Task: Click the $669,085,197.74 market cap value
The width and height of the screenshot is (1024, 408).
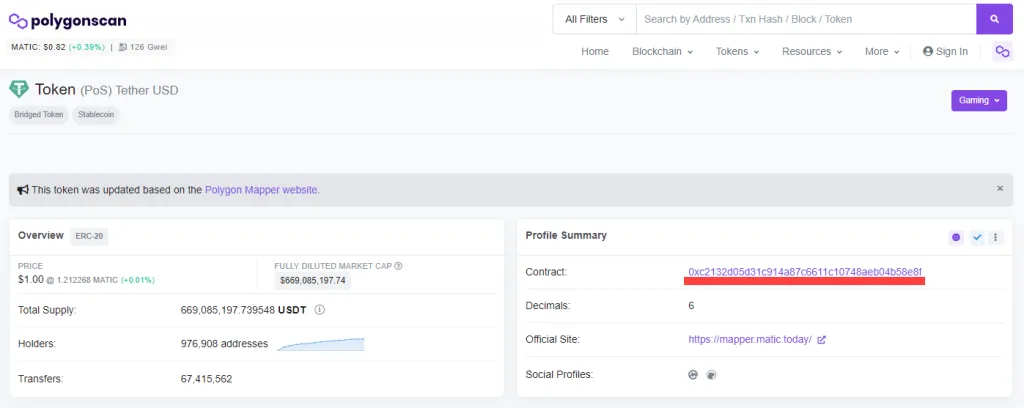Action: point(313,281)
